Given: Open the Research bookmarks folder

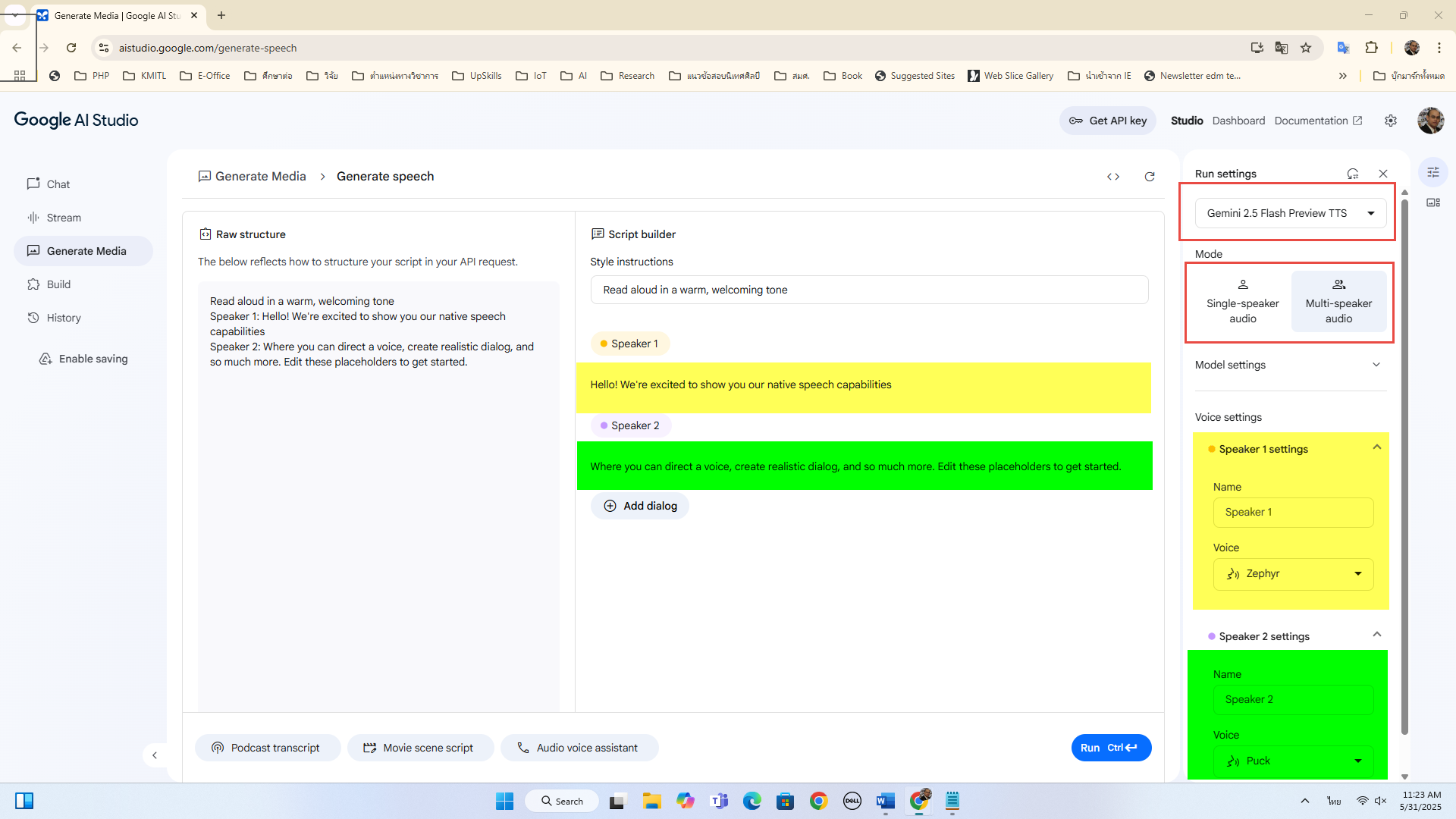Looking at the screenshot, I should [x=627, y=76].
